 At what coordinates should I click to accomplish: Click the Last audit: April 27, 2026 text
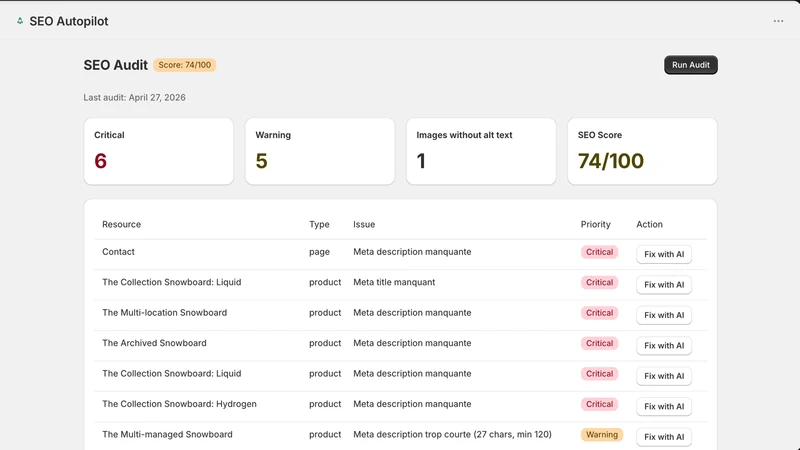135,97
